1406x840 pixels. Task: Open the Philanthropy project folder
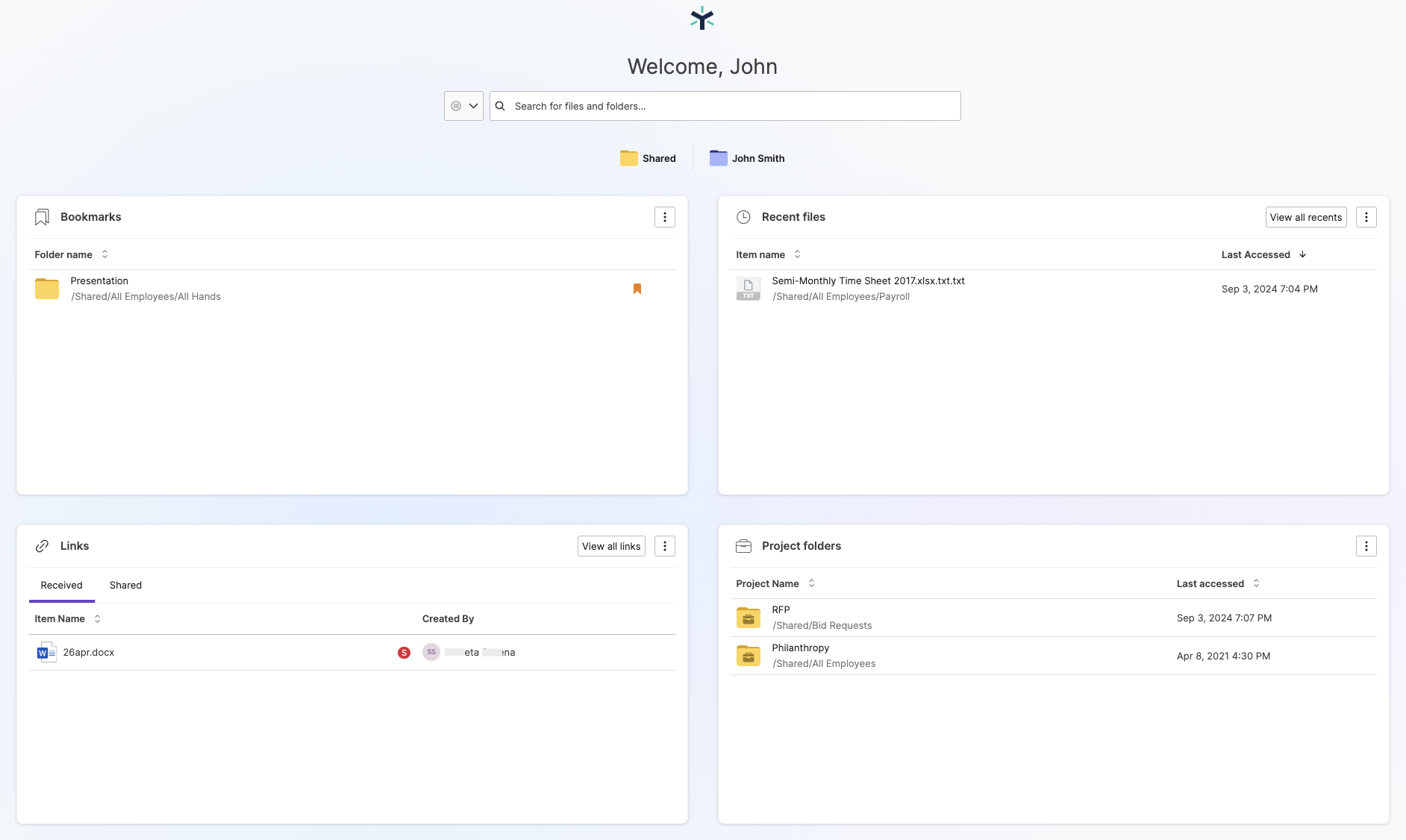click(801, 648)
